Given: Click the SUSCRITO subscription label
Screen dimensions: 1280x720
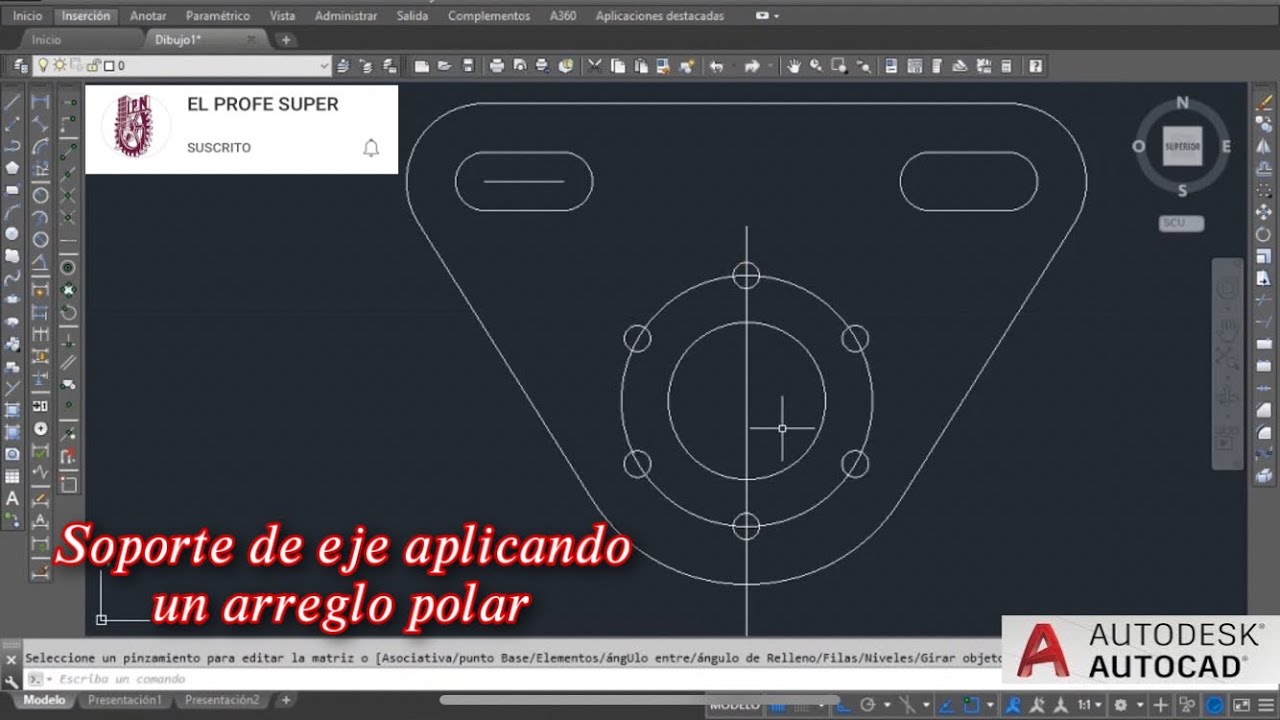Looking at the screenshot, I should coord(219,148).
